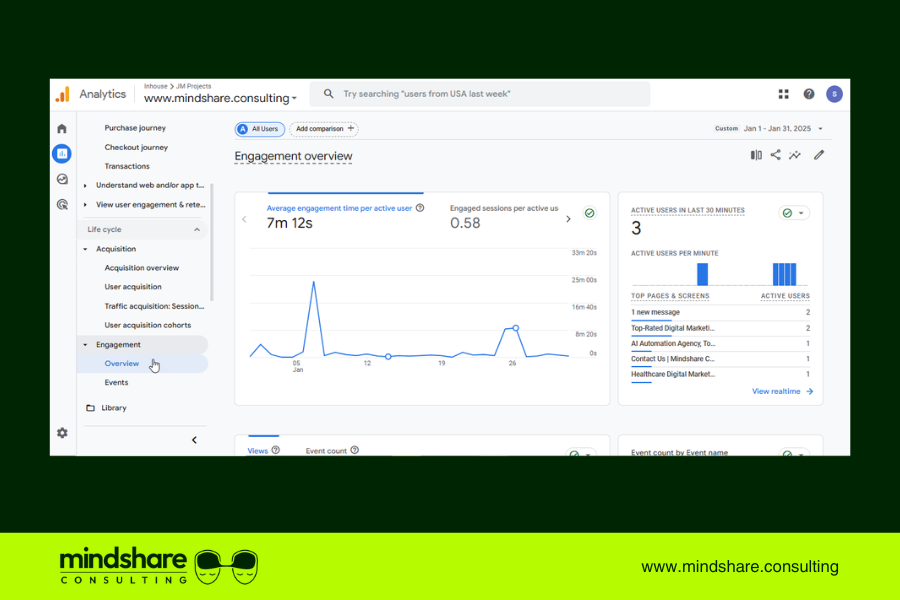
Task: Click the sidebar scrollbar
Action: [212, 242]
